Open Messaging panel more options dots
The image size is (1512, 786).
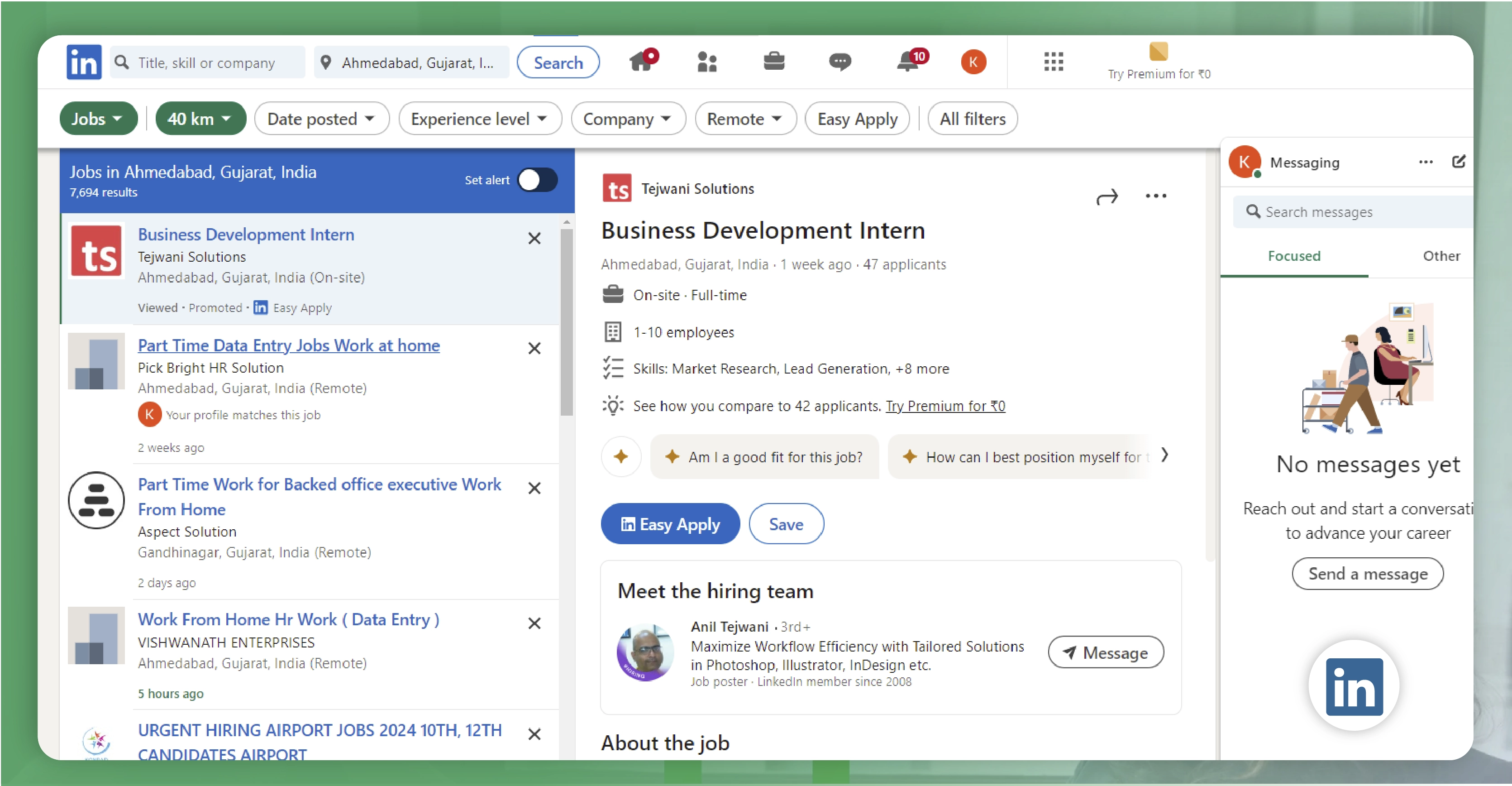pos(1426,162)
